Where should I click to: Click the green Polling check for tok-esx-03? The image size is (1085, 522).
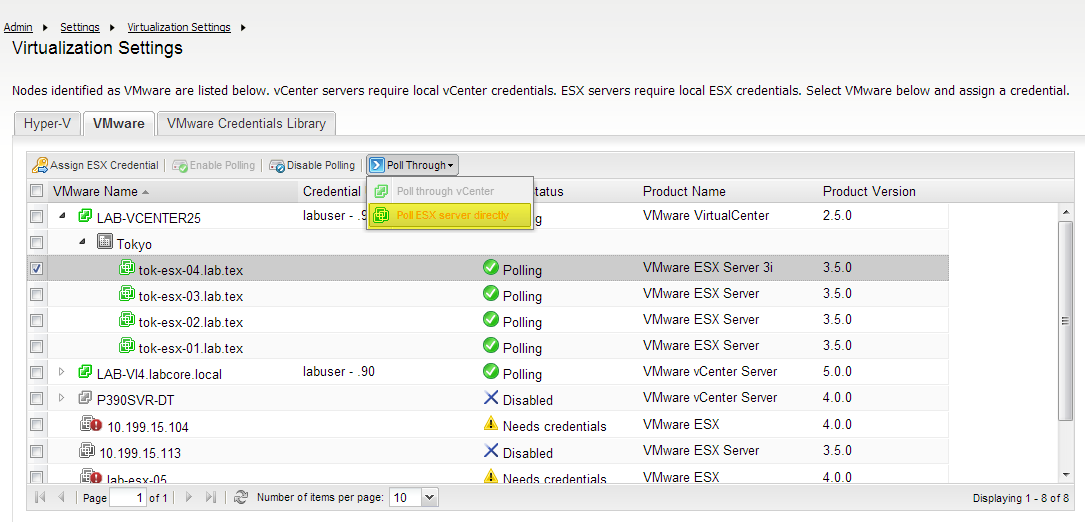[491, 294]
